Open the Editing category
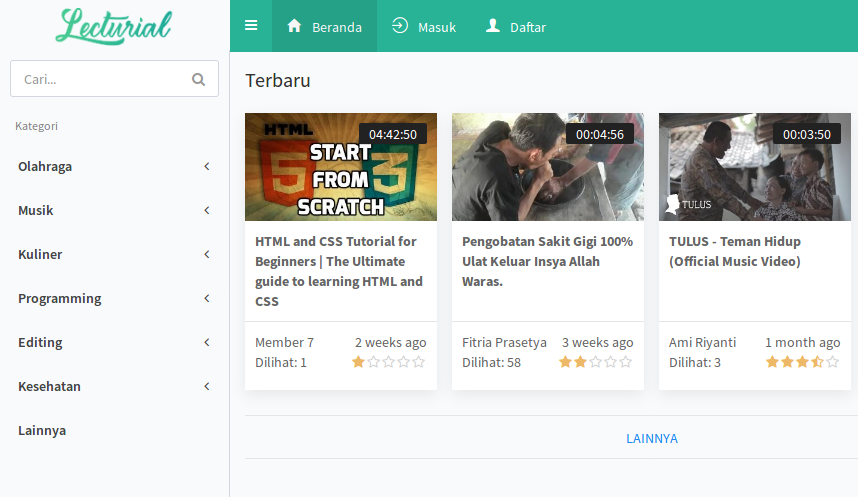Image resolution: width=858 pixels, height=497 pixels. click(114, 343)
